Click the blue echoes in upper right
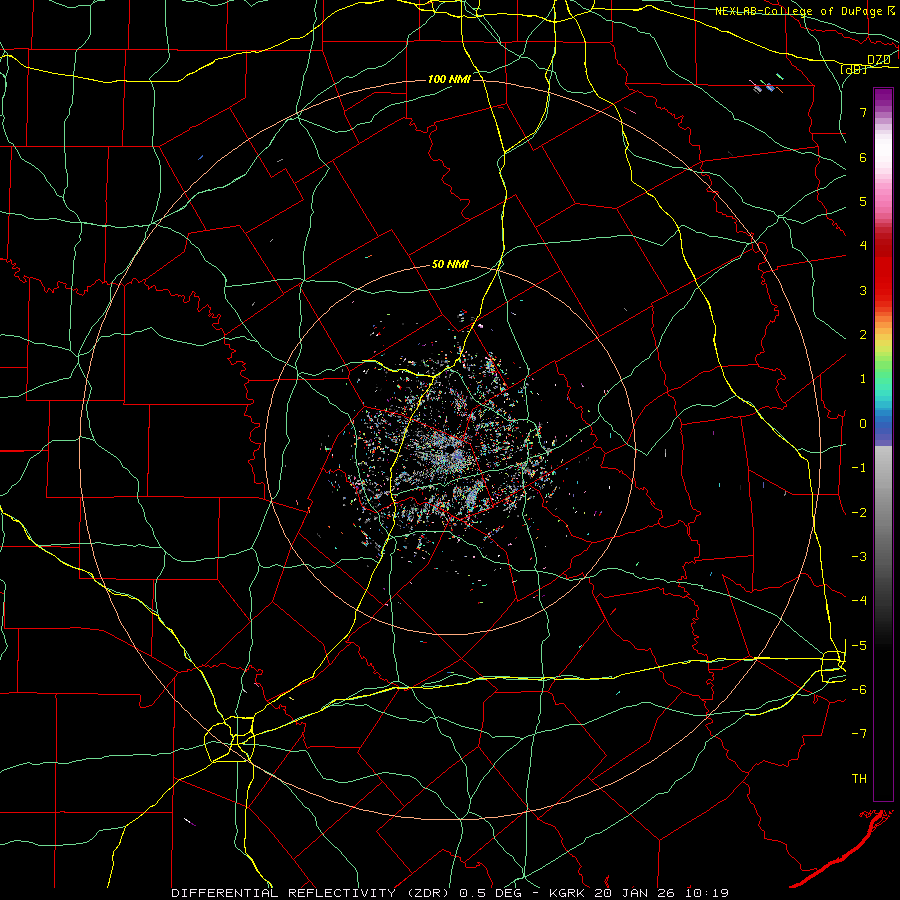The height and width of the screenshot is (900, 900). tap(766, 85)
